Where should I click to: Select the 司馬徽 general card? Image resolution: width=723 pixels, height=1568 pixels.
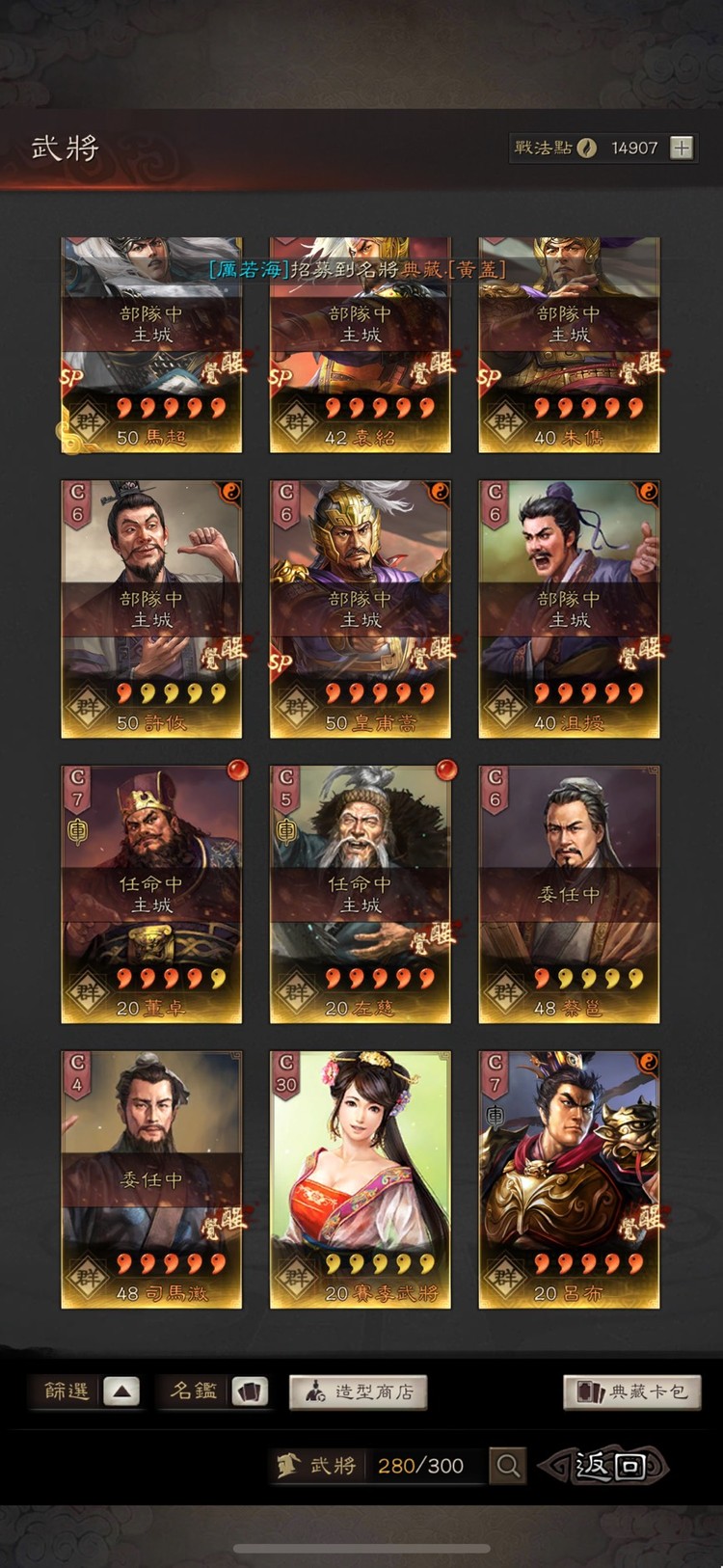tap(151, 1180)
